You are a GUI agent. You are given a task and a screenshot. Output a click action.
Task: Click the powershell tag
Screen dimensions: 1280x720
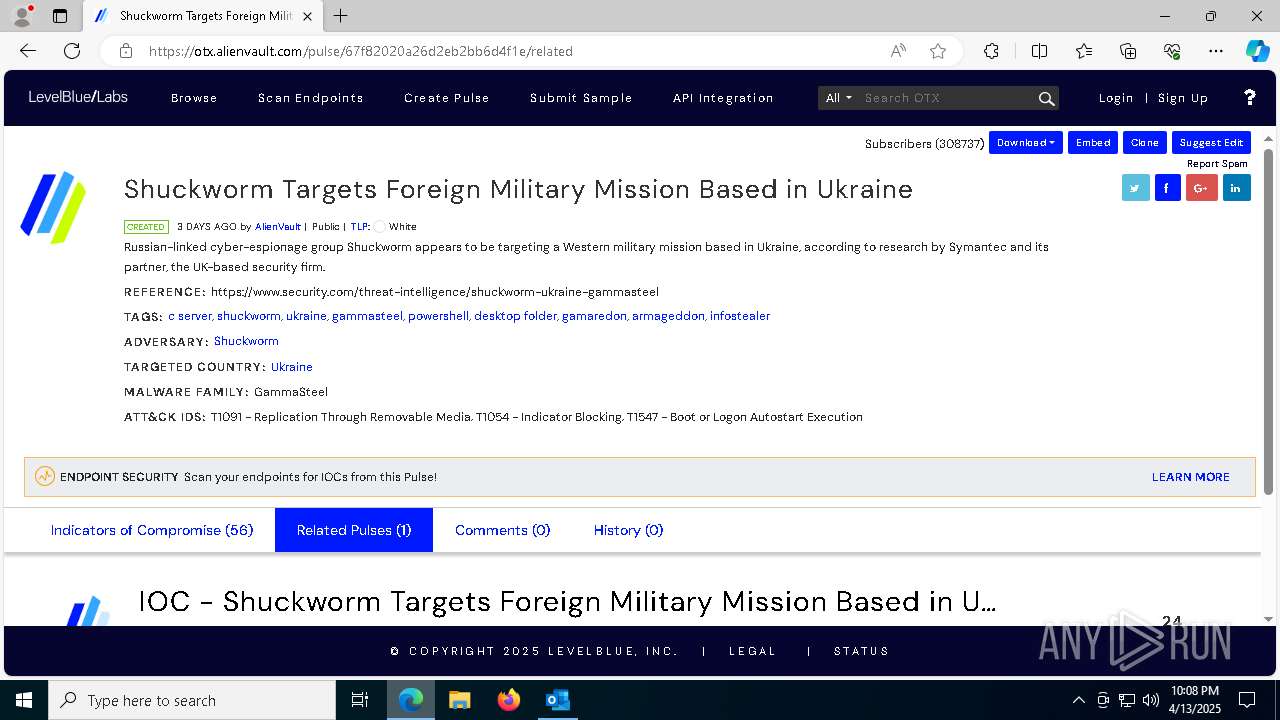(438, 316)
